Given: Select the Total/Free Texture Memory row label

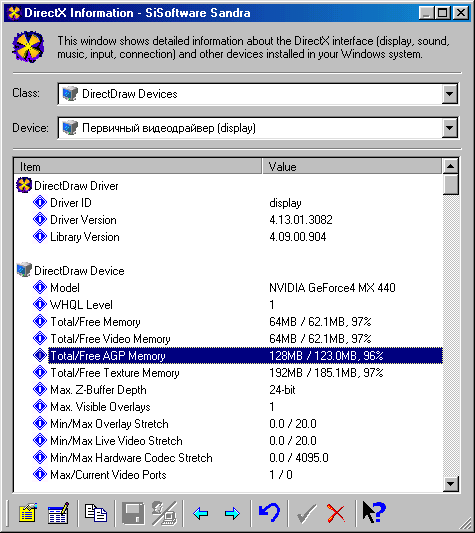Looking at the screenshot, I should 115,373.
